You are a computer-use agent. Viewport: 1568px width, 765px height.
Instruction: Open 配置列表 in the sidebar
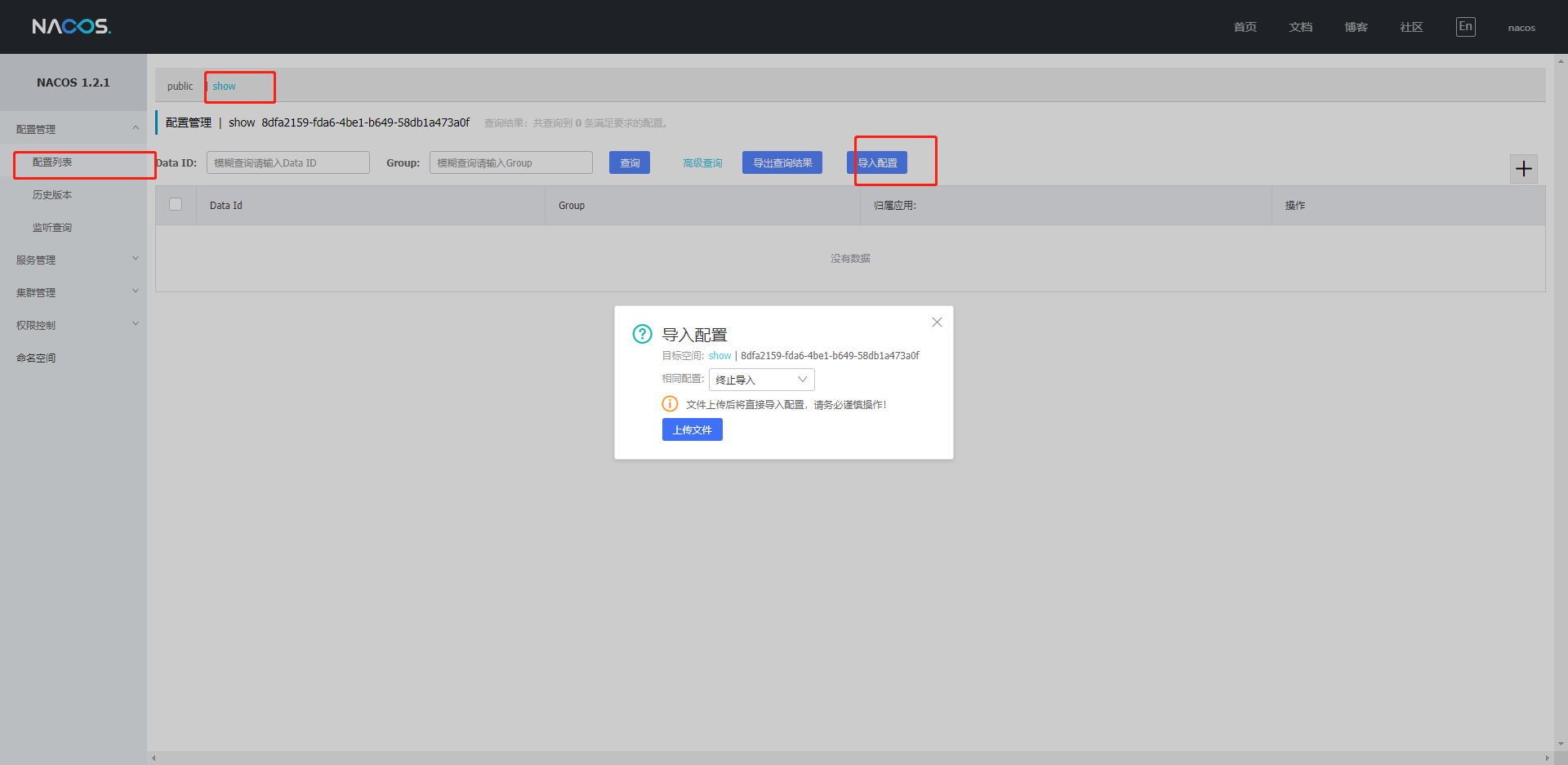52,162
